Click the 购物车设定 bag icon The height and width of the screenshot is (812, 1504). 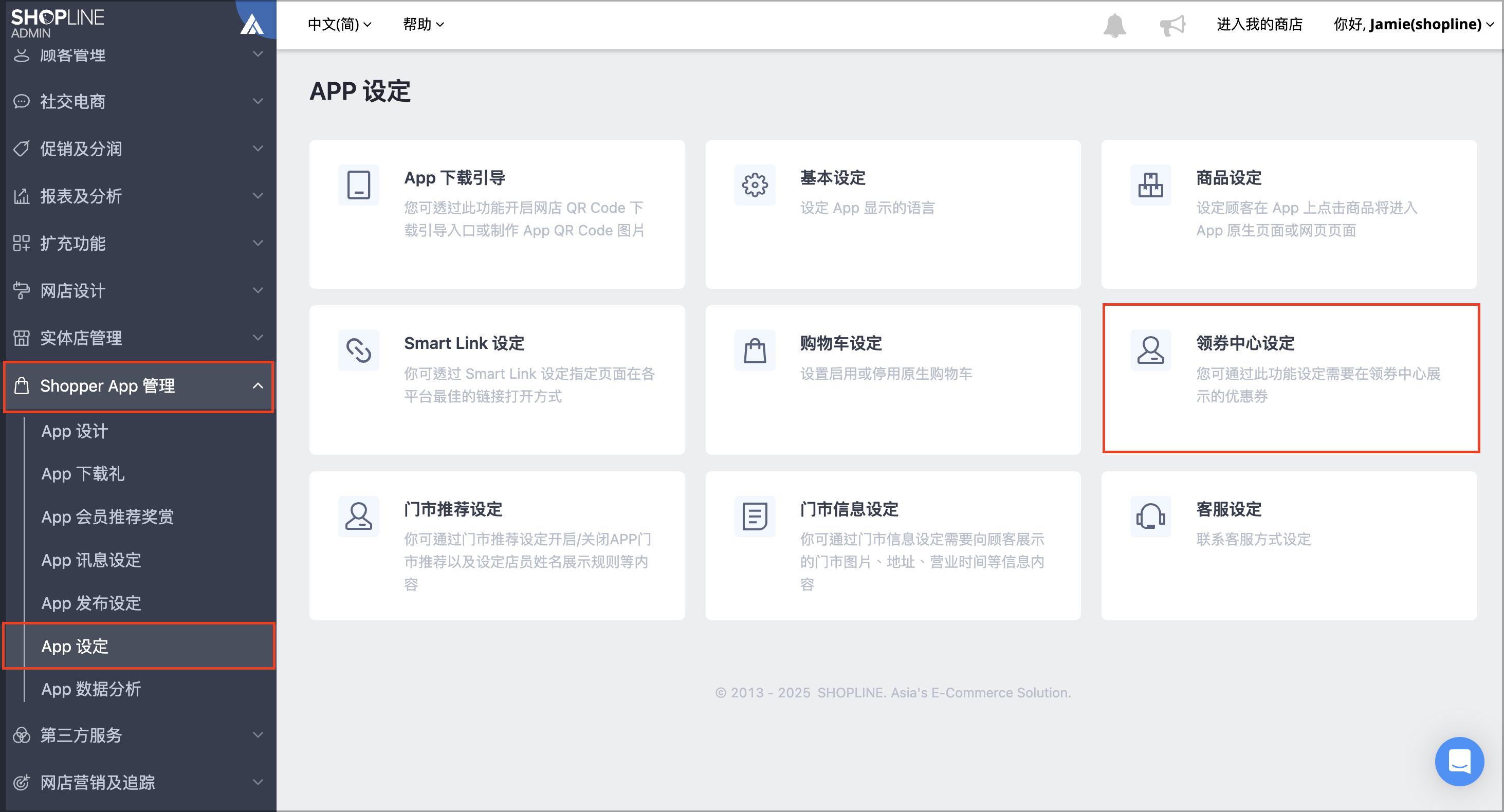(755, 351)
